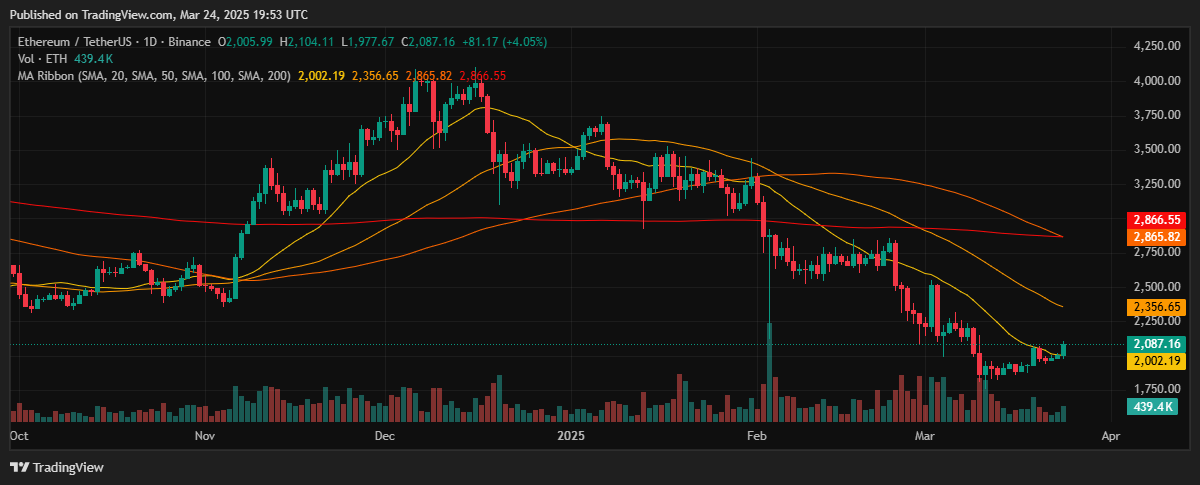
Task: Open the Published on TradingView.com header text
Action: click(x=158, y=15)
